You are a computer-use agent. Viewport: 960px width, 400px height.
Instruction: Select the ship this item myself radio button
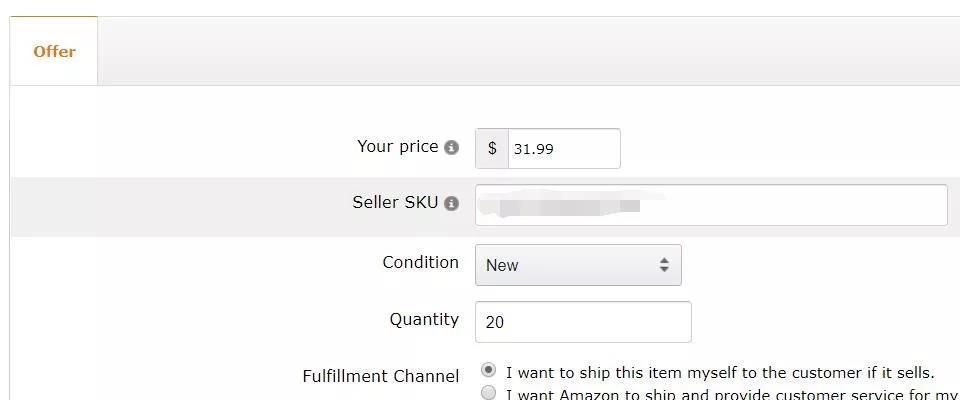click(x=489, y=370)
